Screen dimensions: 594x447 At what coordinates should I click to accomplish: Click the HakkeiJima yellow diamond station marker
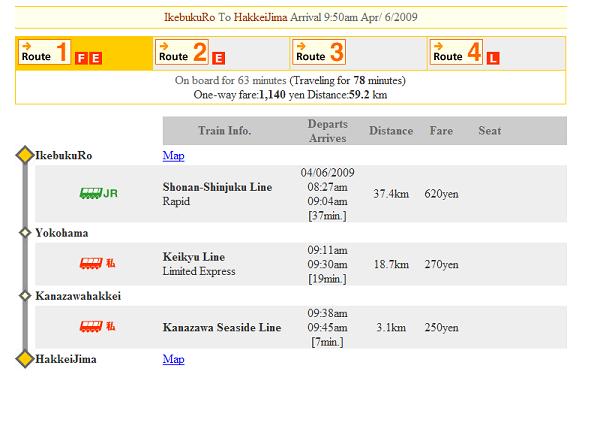(25, 359)
